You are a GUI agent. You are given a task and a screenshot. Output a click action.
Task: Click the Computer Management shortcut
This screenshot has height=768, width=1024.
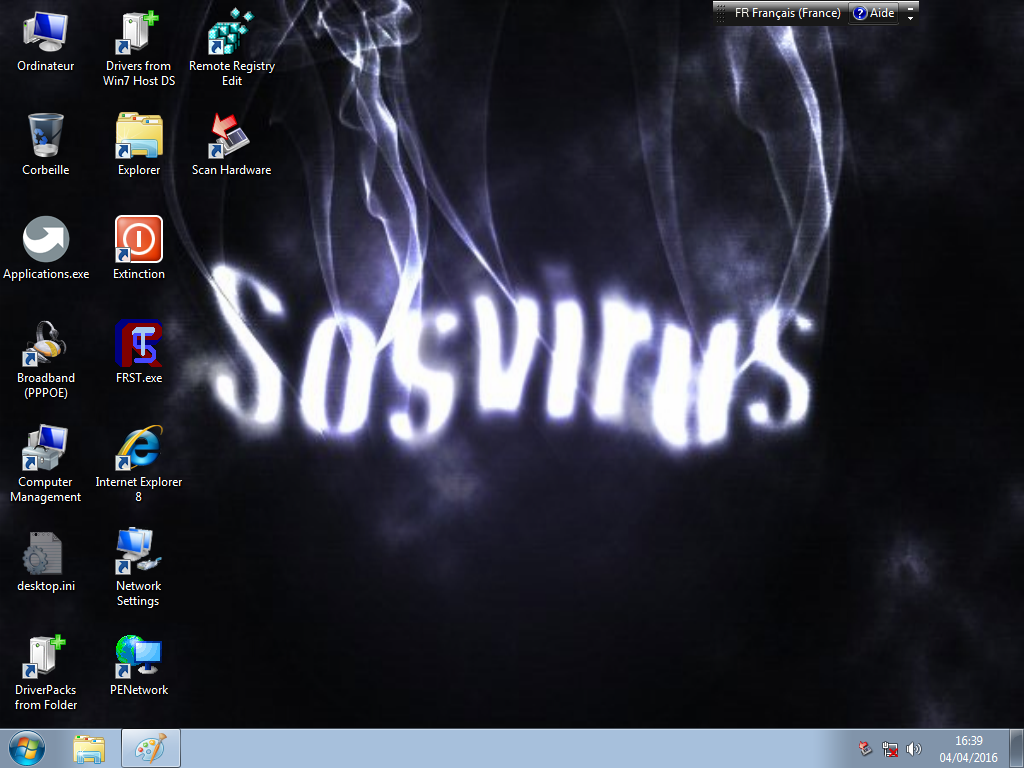(x=46, y=464)
